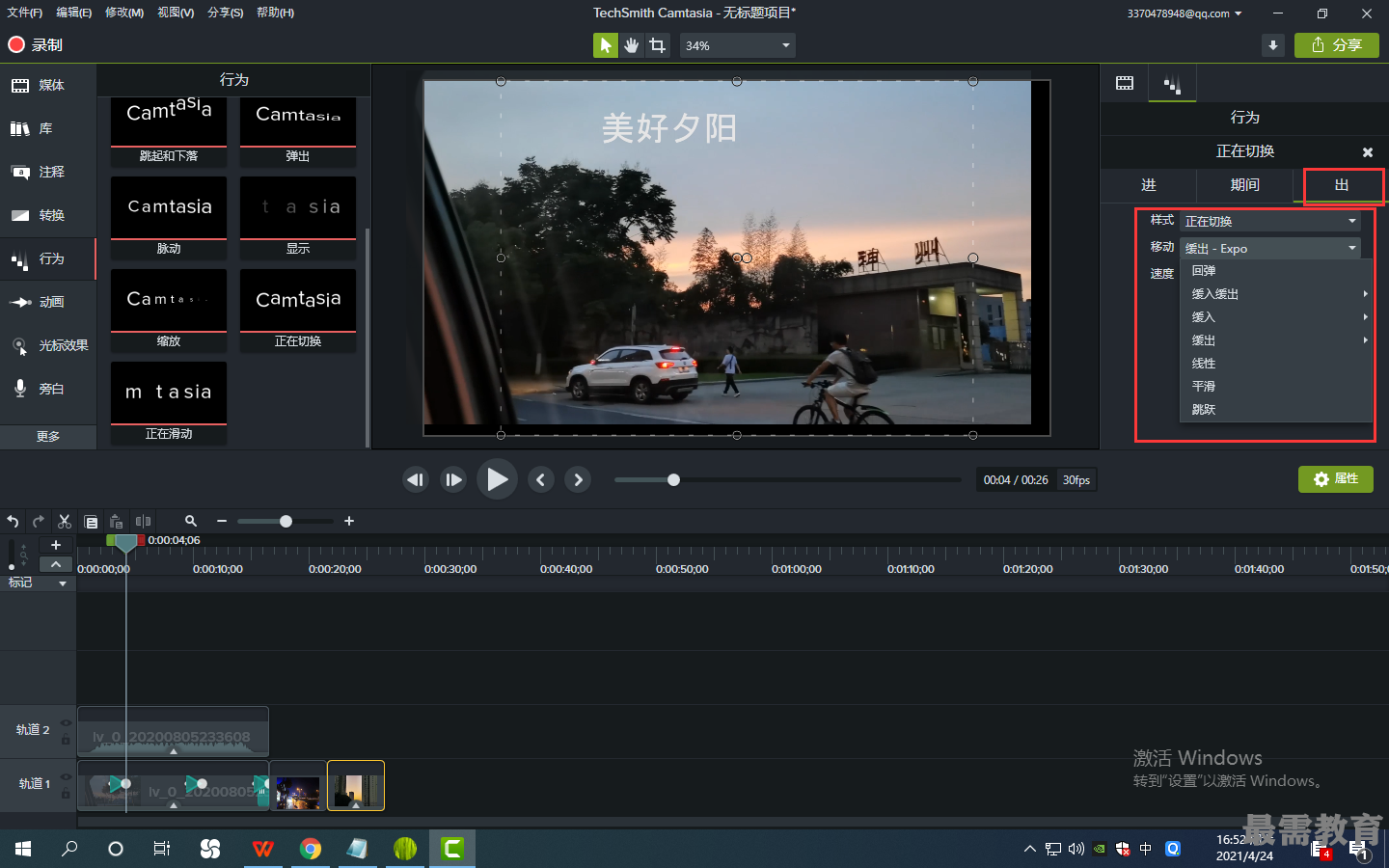
Task: Jump to previous clip marker
Action: tap(541, 479)
